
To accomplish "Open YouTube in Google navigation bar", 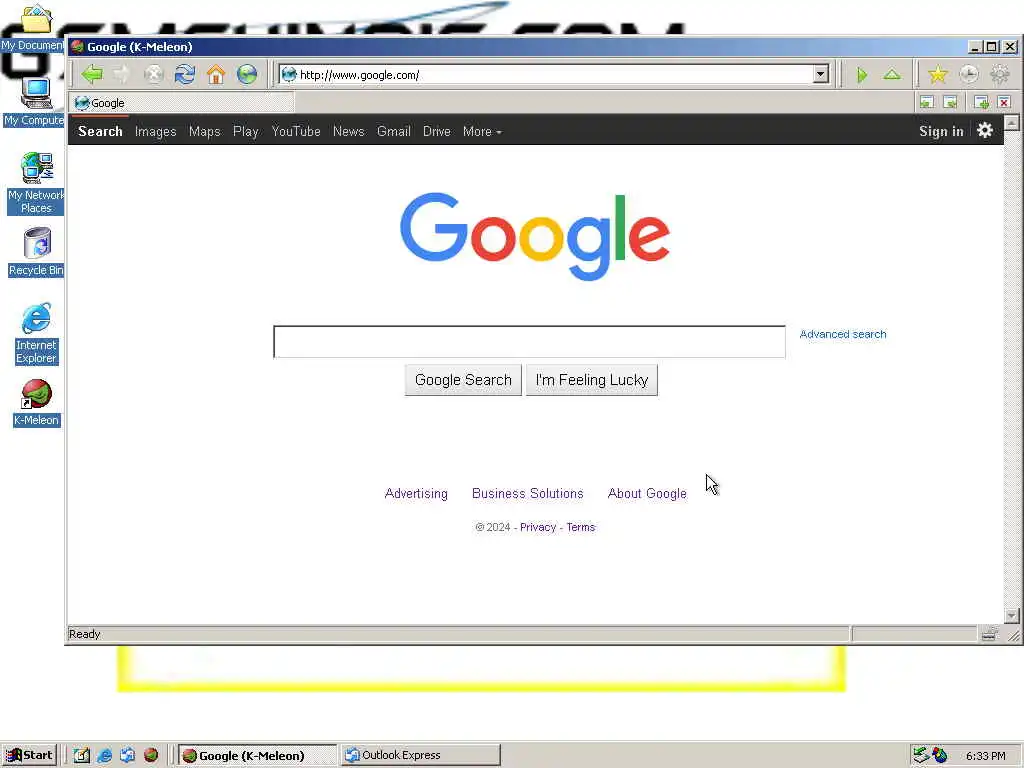I will (296, 131).
